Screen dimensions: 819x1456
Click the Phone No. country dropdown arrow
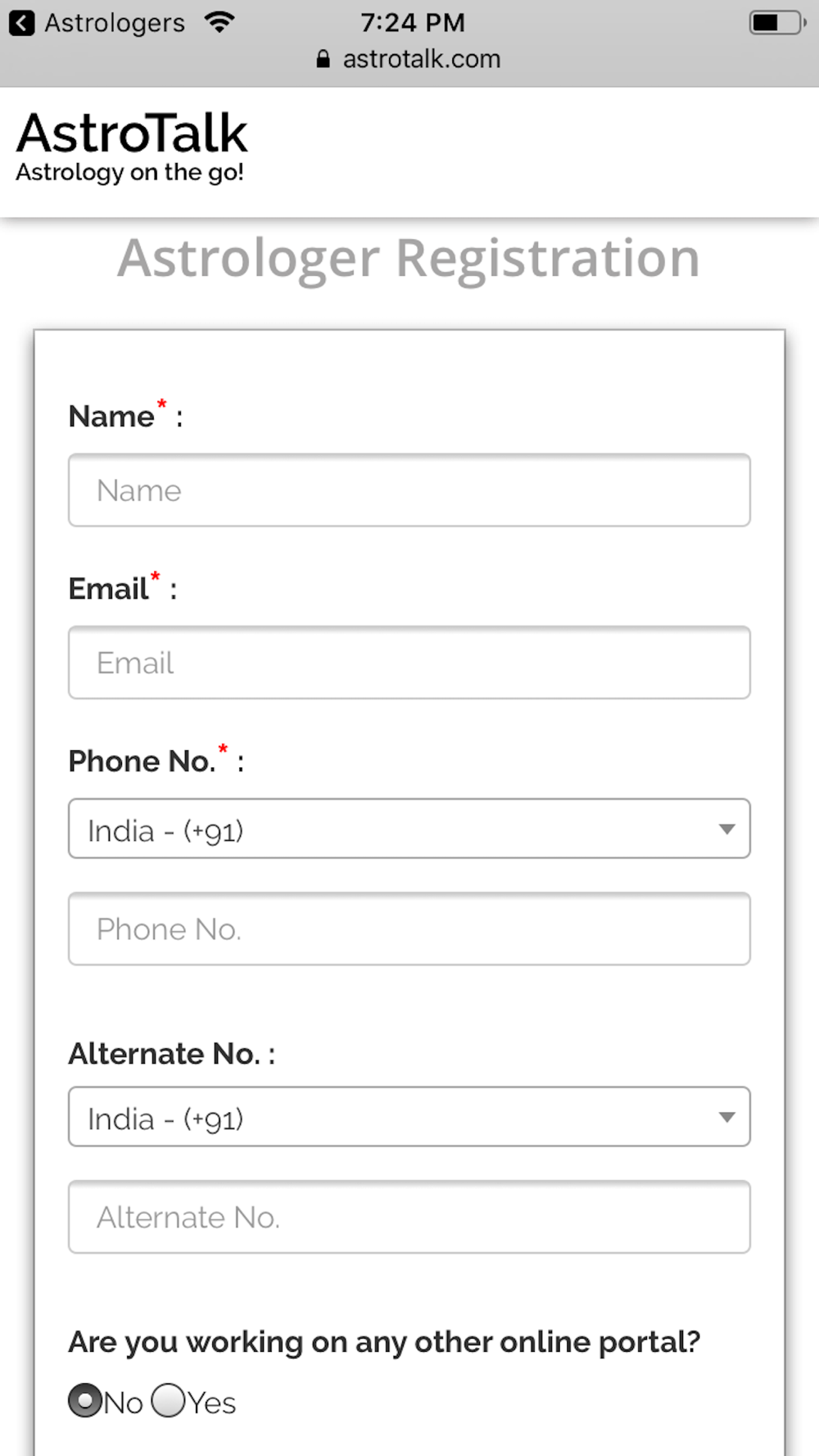pos(726,830)
